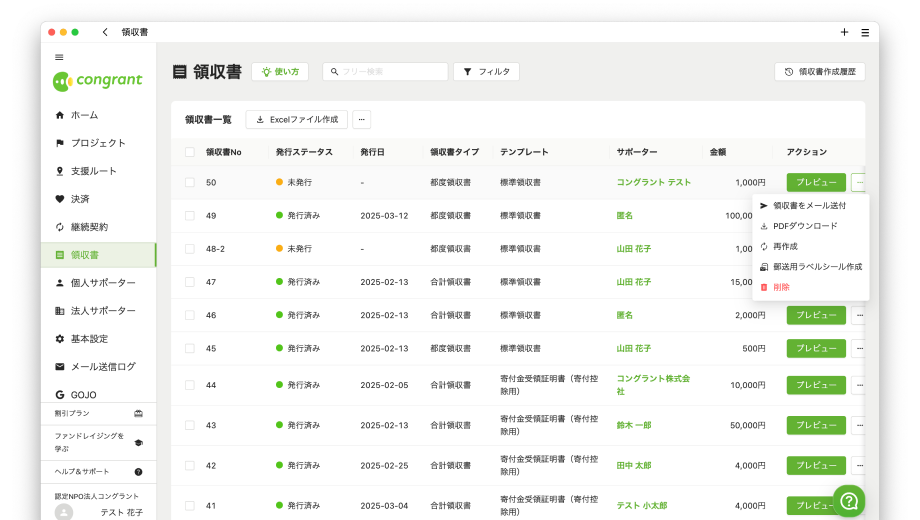
Task: Check the box for receipt No 49
Action: click(190, 216)
